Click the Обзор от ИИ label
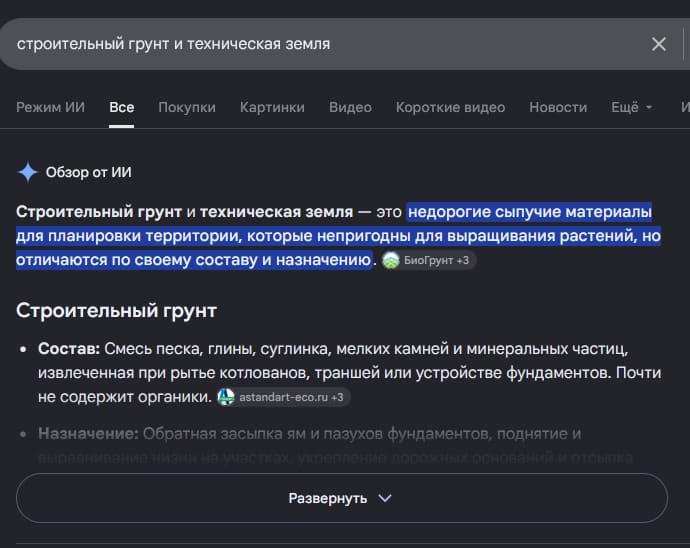Viewport: 690px width, 548px height. pyautogui.click(x=88, y=172)
